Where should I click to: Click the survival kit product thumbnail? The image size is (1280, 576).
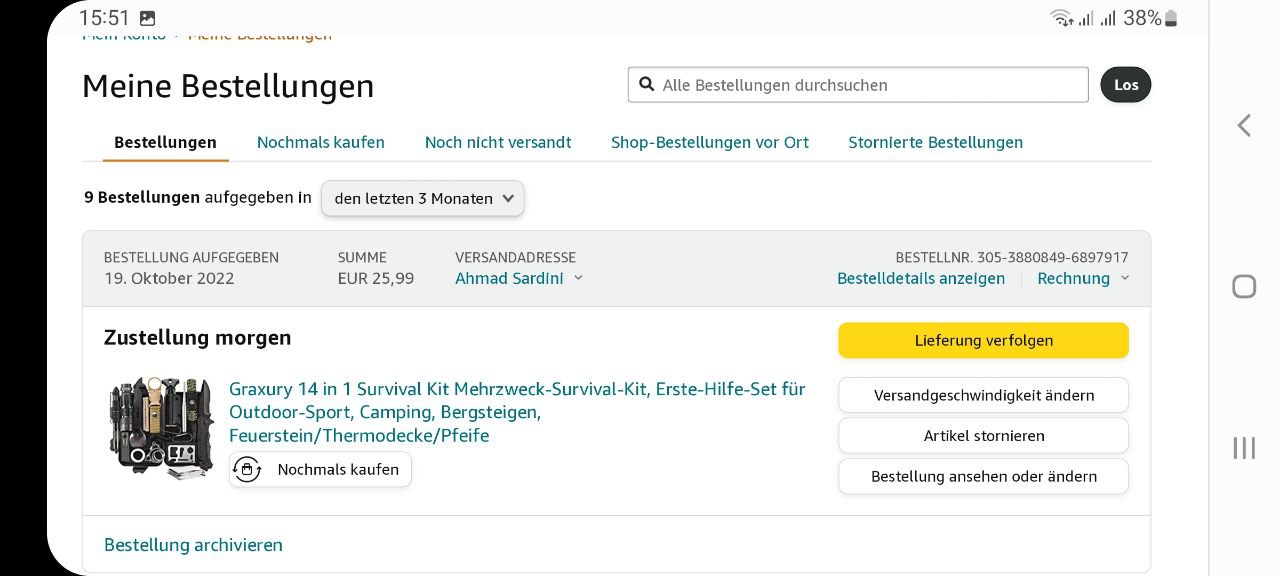(x=161, y=427)
